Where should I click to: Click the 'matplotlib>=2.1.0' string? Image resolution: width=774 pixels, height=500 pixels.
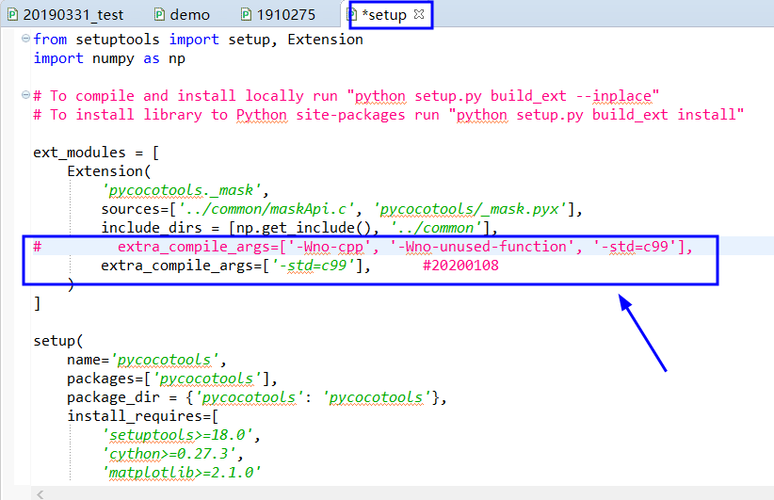coord(181,472)
